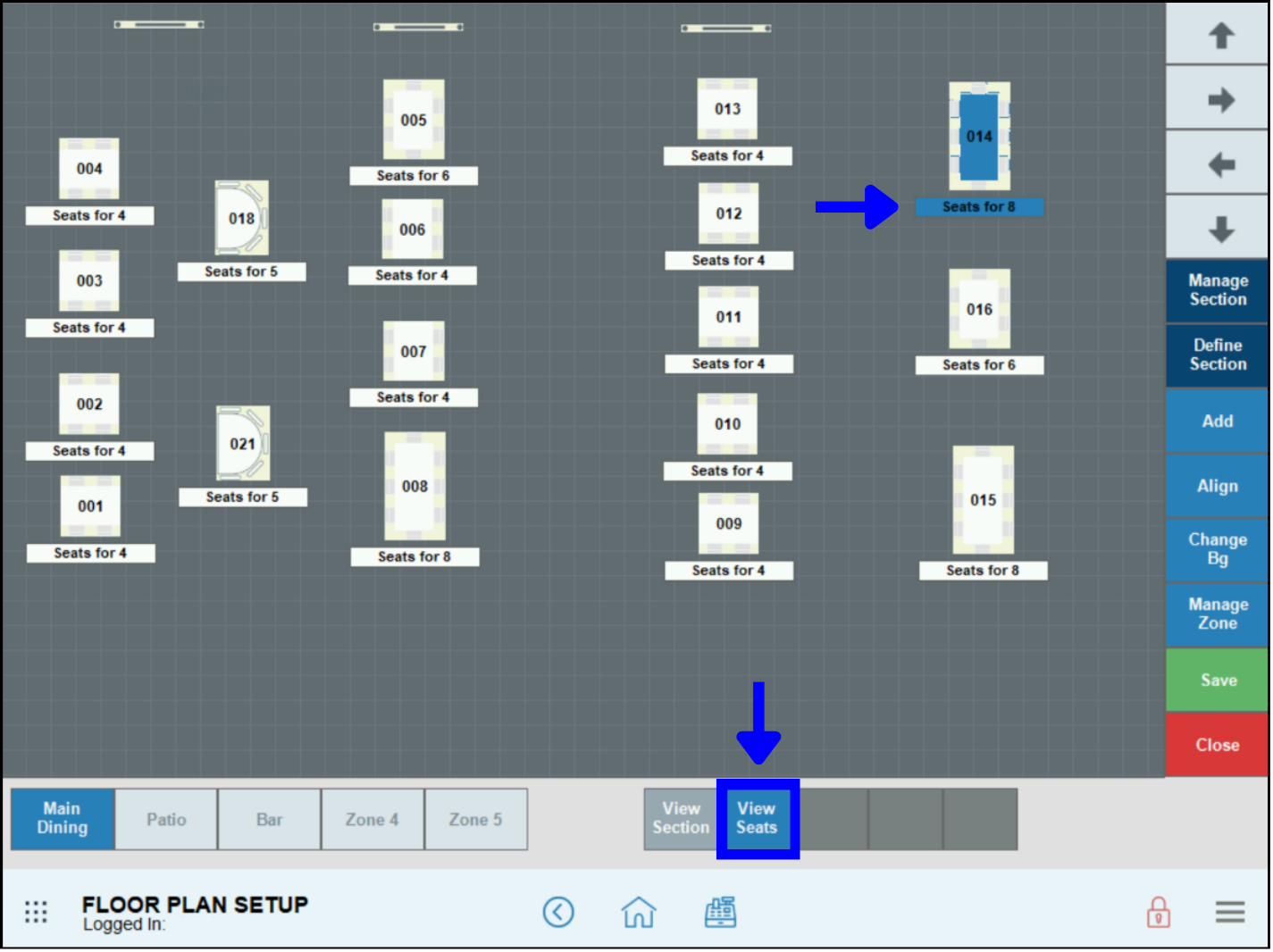
Task: Click the left arrow movement icon
Action: point(1218,162)
